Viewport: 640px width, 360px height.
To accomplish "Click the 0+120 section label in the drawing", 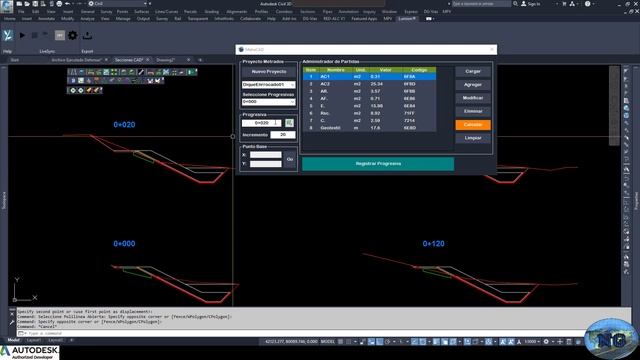I will point(433,244).
